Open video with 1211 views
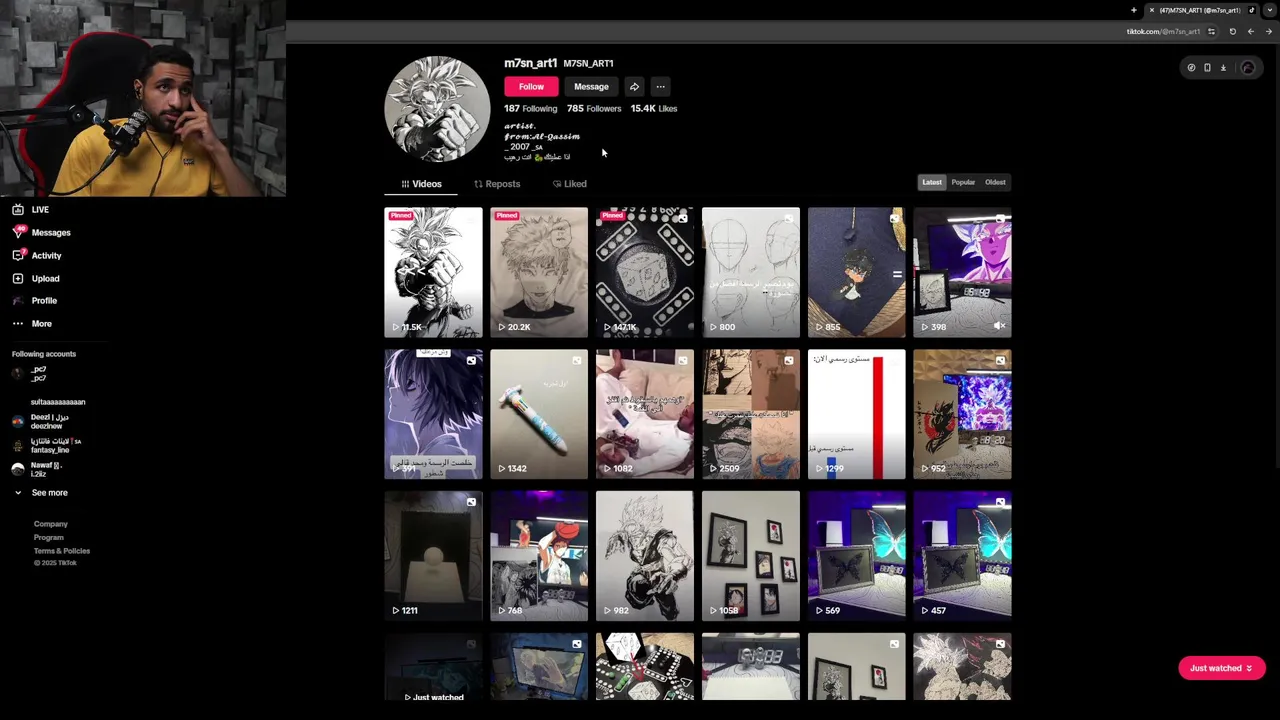This screenshot has height=720, width=1280. [433, 556]
